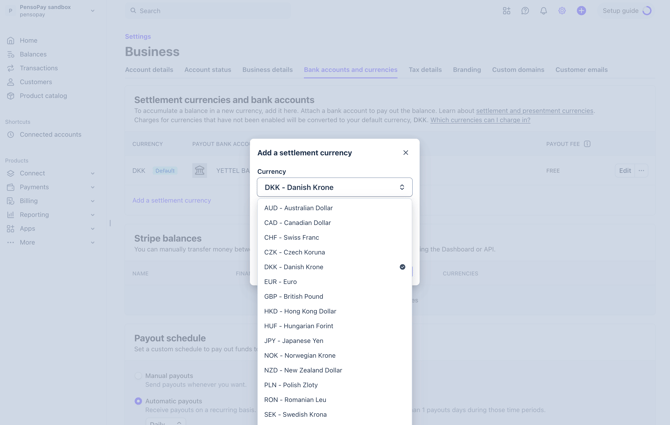Expand the More menu chevron
This screenshot has height=425, width=670.
tap(92, 242)
